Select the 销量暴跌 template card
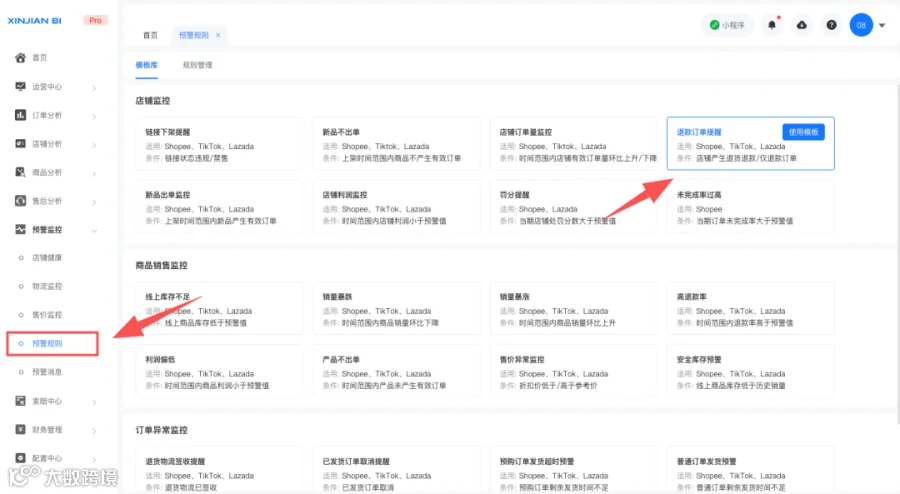This screenshot has height=494, width=900. [x=397, y=309]
